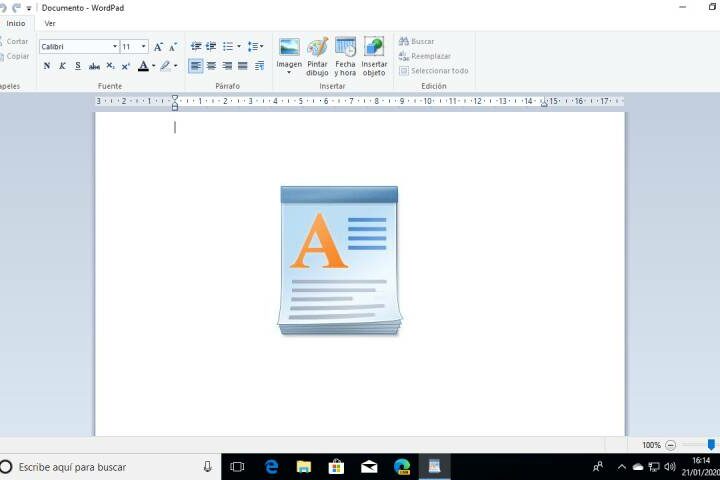Click the Windows search box
Image resolution: width=720 pixels, height=480 pixels.
coord(111,467)
